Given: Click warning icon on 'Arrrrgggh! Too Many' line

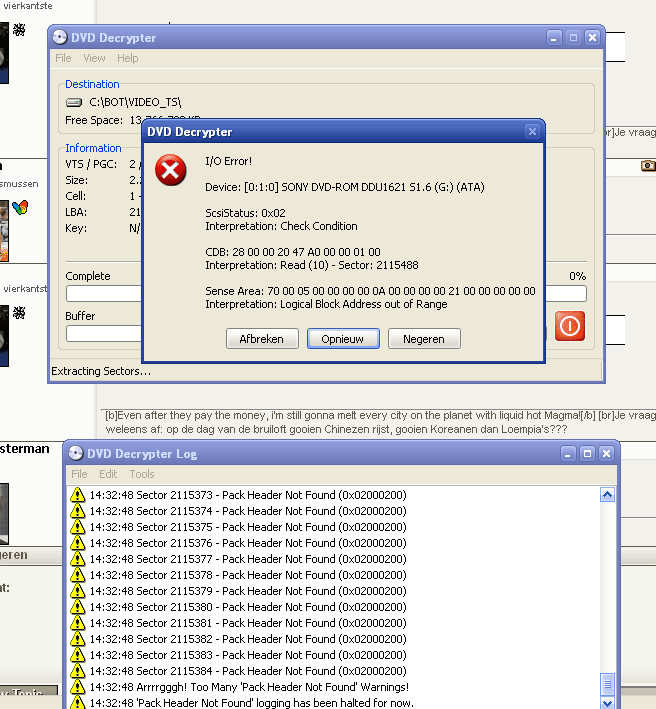Looking at the screenshot, I should pos(78,687).
